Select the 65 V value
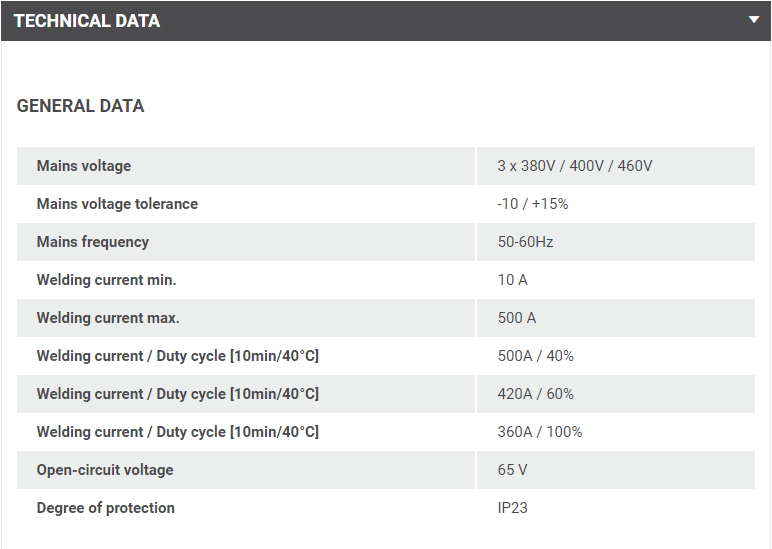Image resolution: width=772 pixels, height=549 pixels. (512, 470)
